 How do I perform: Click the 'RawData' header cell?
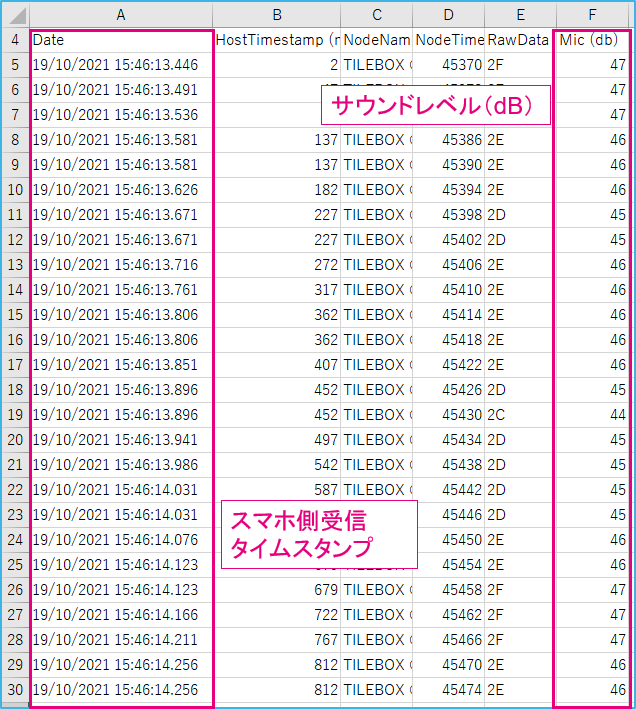coord(520,40)
